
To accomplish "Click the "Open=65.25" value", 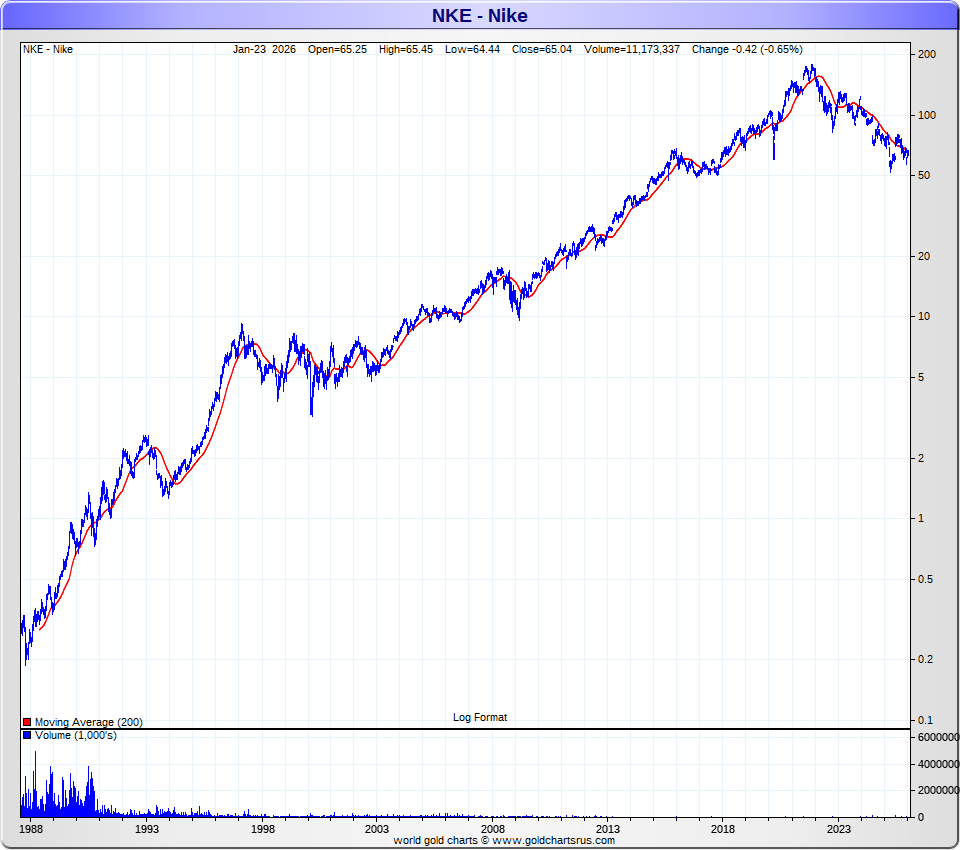I will [x=337, y=49].
